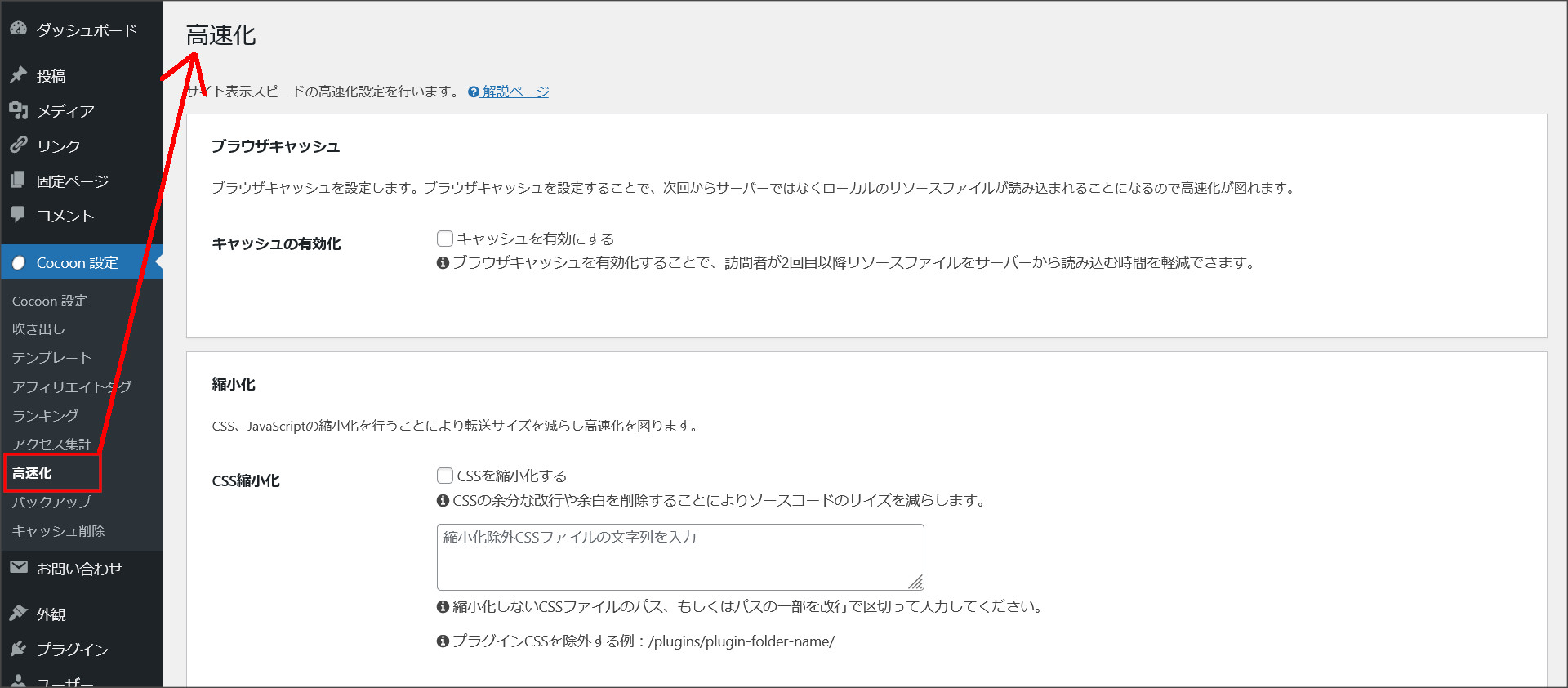Click the CSS縮小化 label
This screenshot has width=1568, height=688.
click(x=246, y=480)
